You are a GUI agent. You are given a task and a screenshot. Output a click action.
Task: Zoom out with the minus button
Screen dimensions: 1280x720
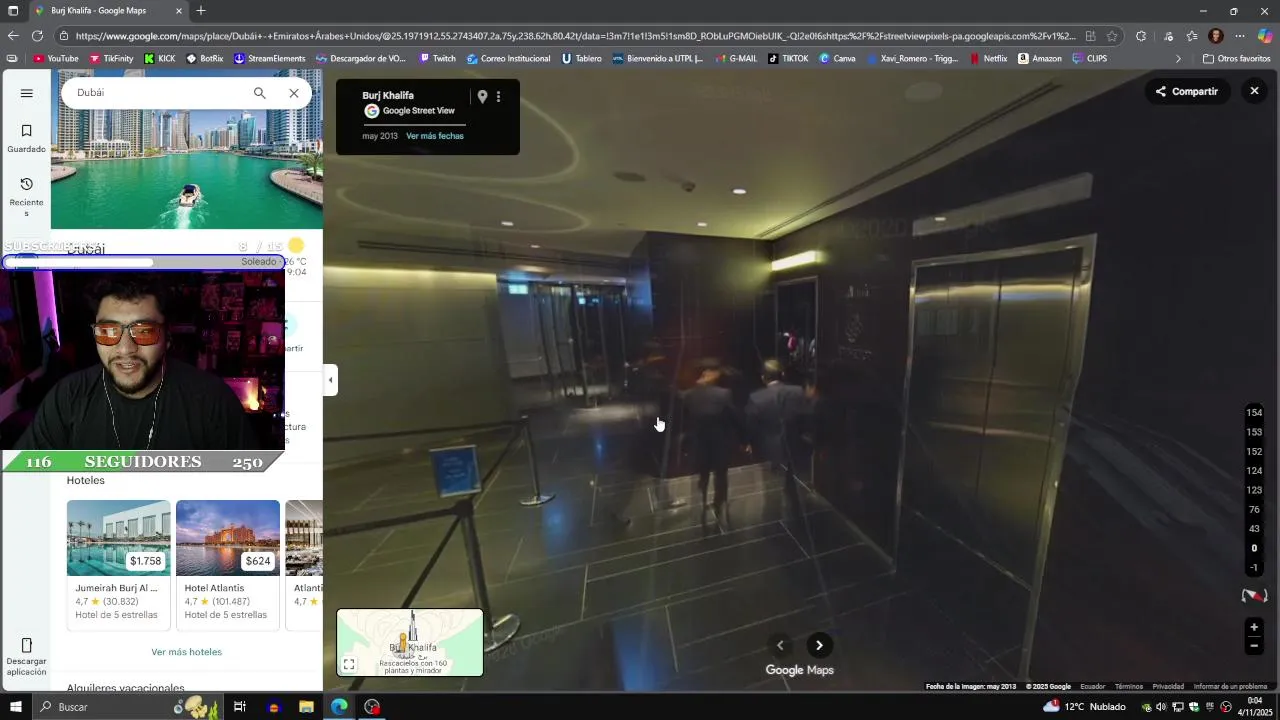(1254, 646)
